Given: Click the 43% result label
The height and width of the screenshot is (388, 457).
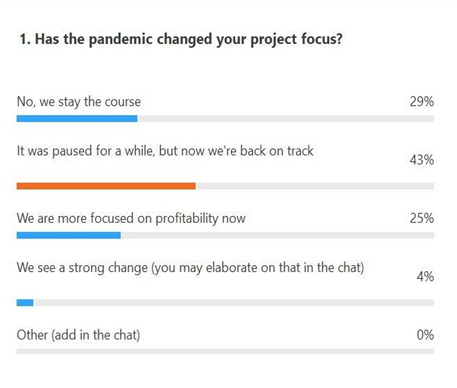Looking at the screenshot, I should (x=422, y=160).
